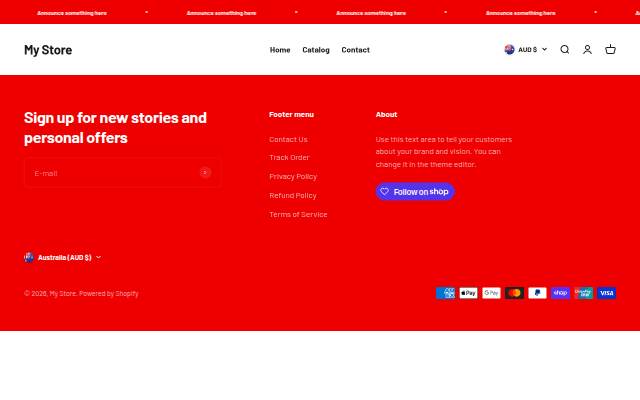Screen dimensions: 640x400
Task: Click the Apple Pay payment icon
Action: (468, 293)
